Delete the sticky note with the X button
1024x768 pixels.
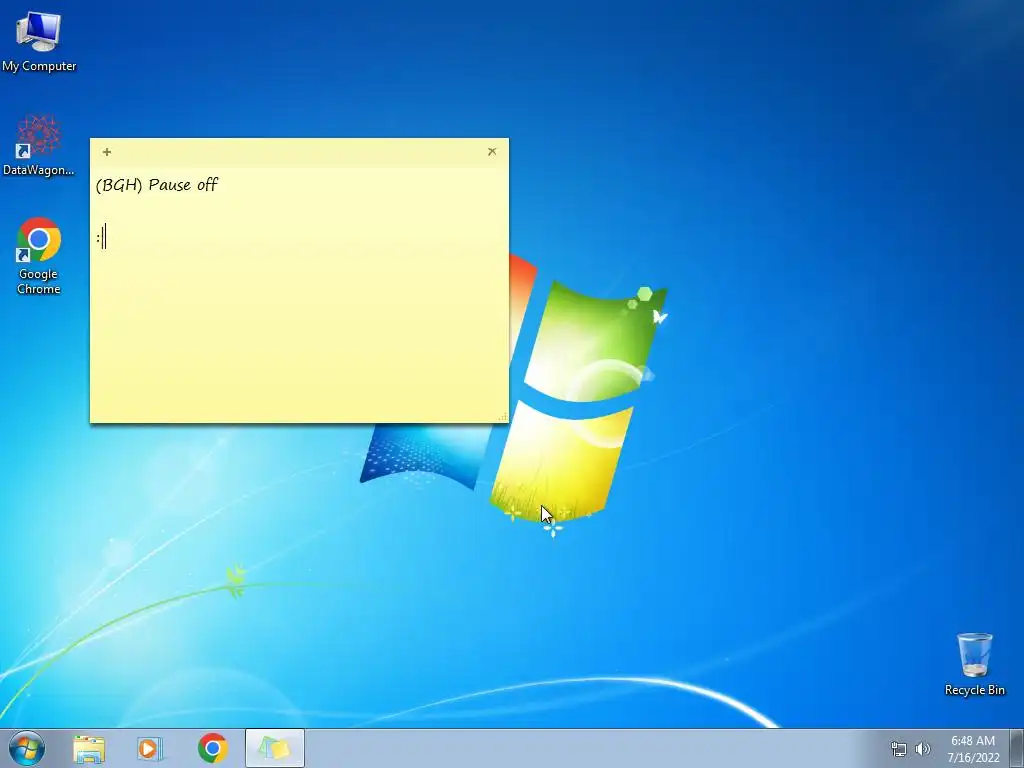tap(492, 152)
